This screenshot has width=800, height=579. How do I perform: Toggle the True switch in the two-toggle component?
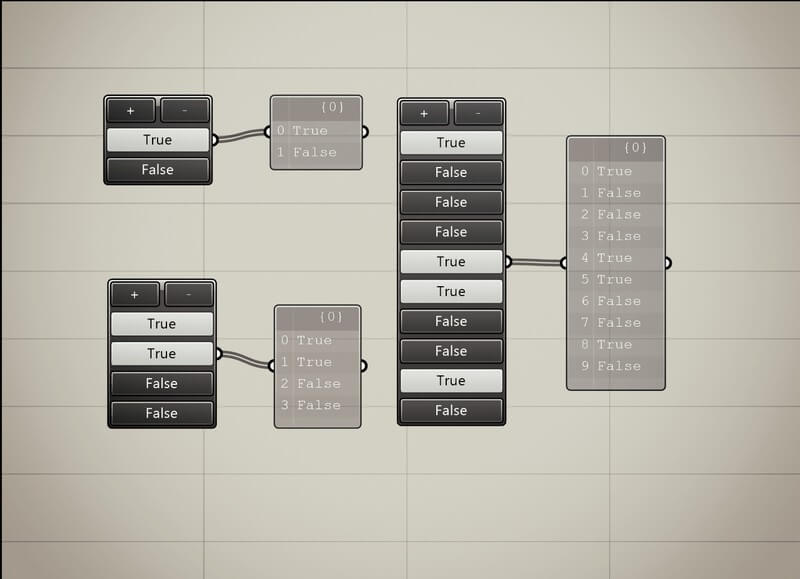(158, 140)
